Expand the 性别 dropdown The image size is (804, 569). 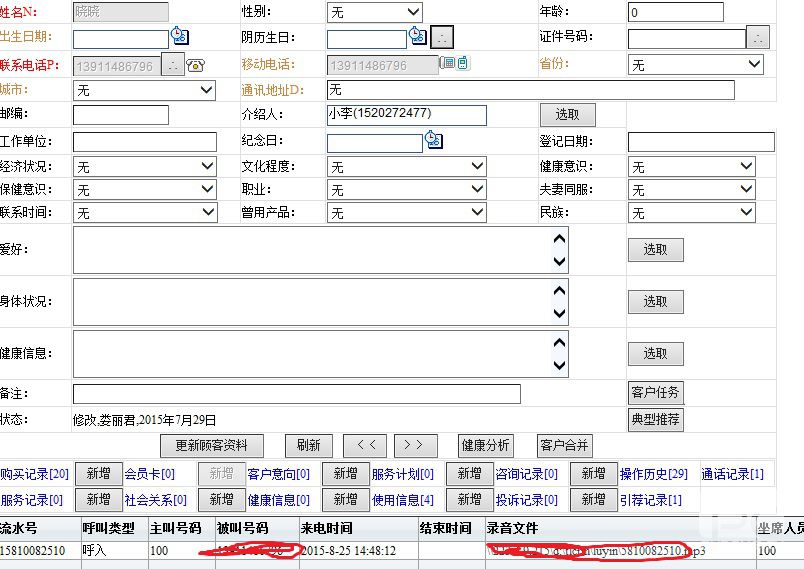(375, 12)
